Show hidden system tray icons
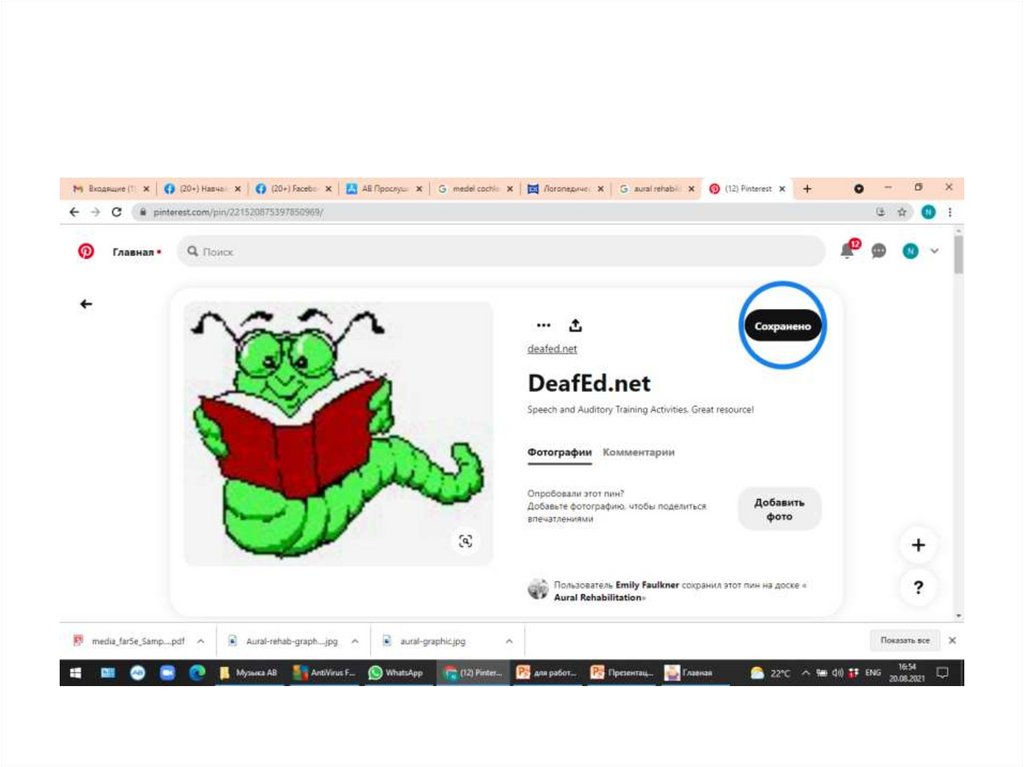 pos(806,673)
